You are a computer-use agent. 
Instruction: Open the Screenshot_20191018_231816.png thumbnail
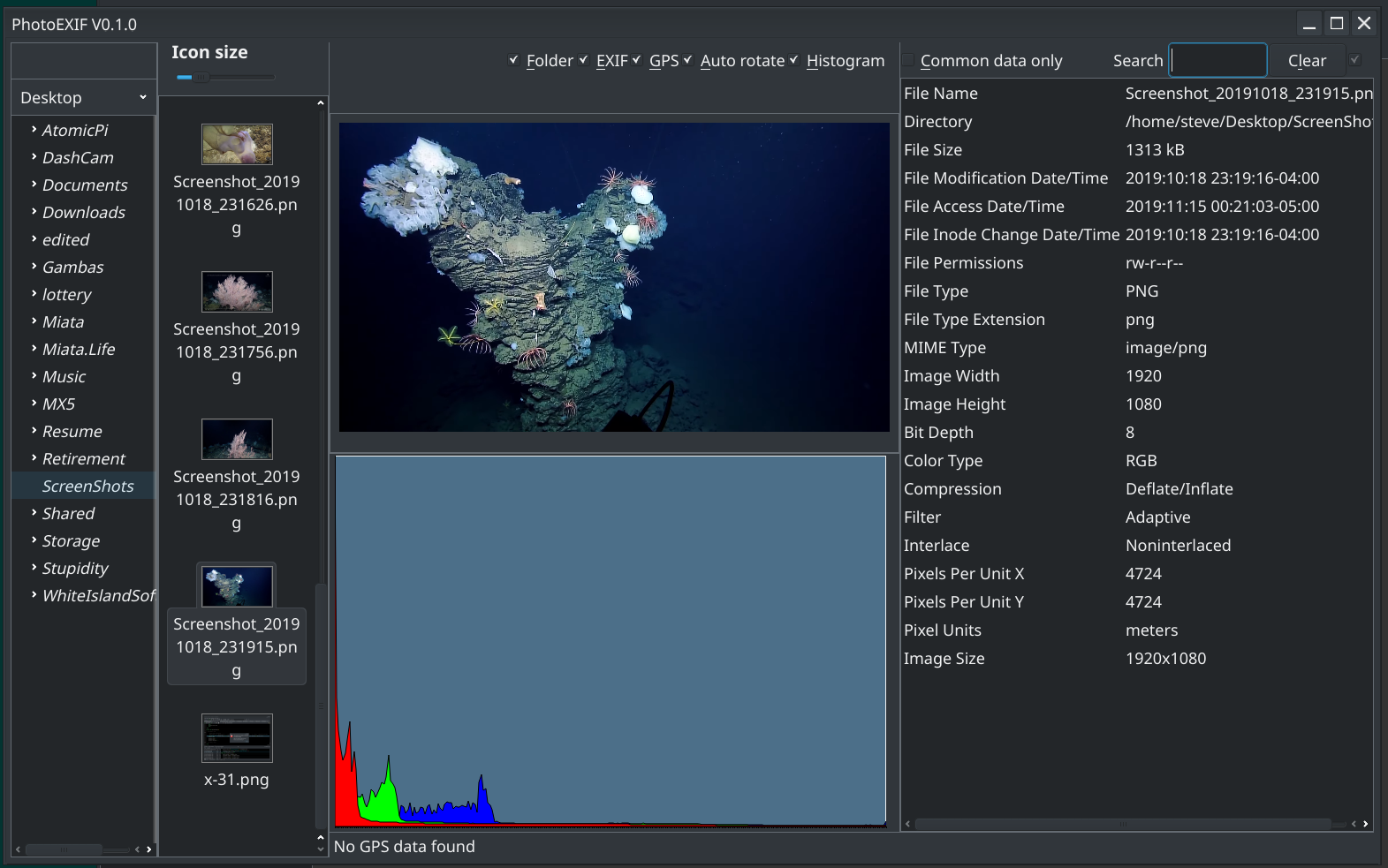(x=237, y=439)
